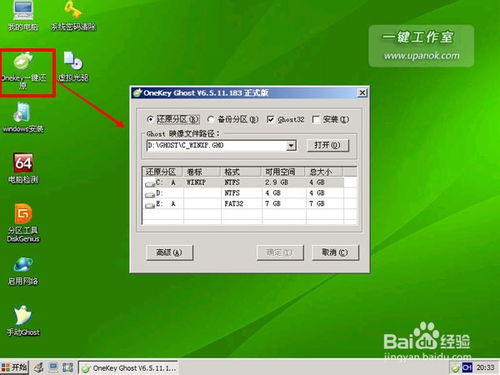Image resolution: width=500 pixels, height=375 pixels.
Task: Open 我的电脑 desktop icon
Action: click(x=23, y=15)
